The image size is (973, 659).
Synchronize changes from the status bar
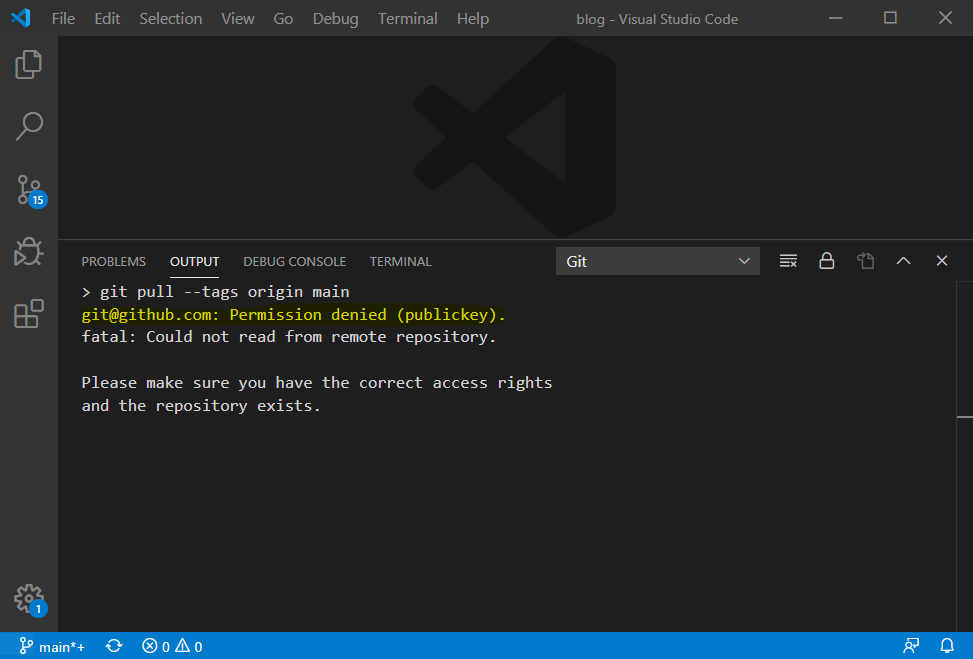pos(114,647)
